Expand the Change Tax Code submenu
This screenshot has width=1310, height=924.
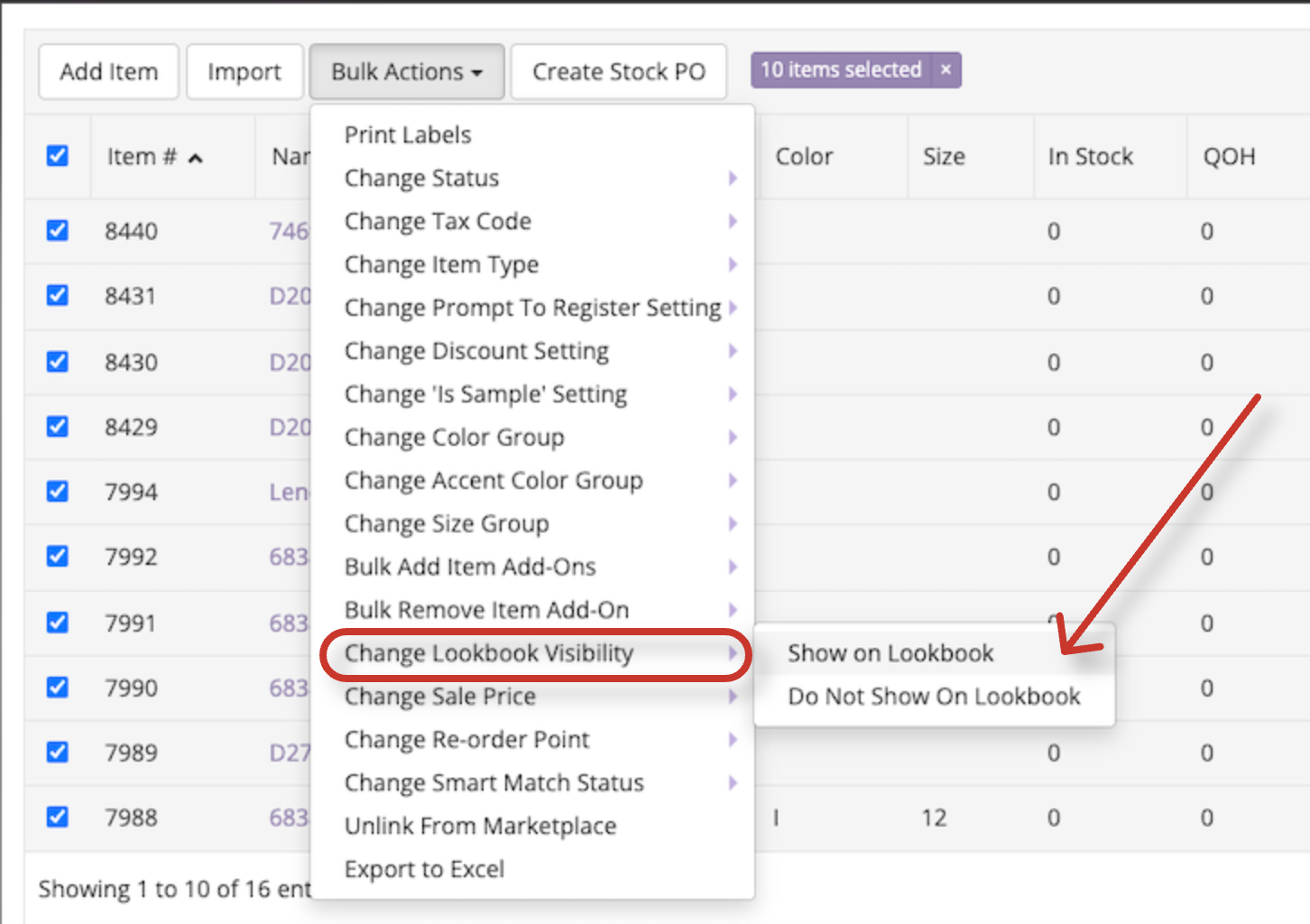(x=438, y=221)
